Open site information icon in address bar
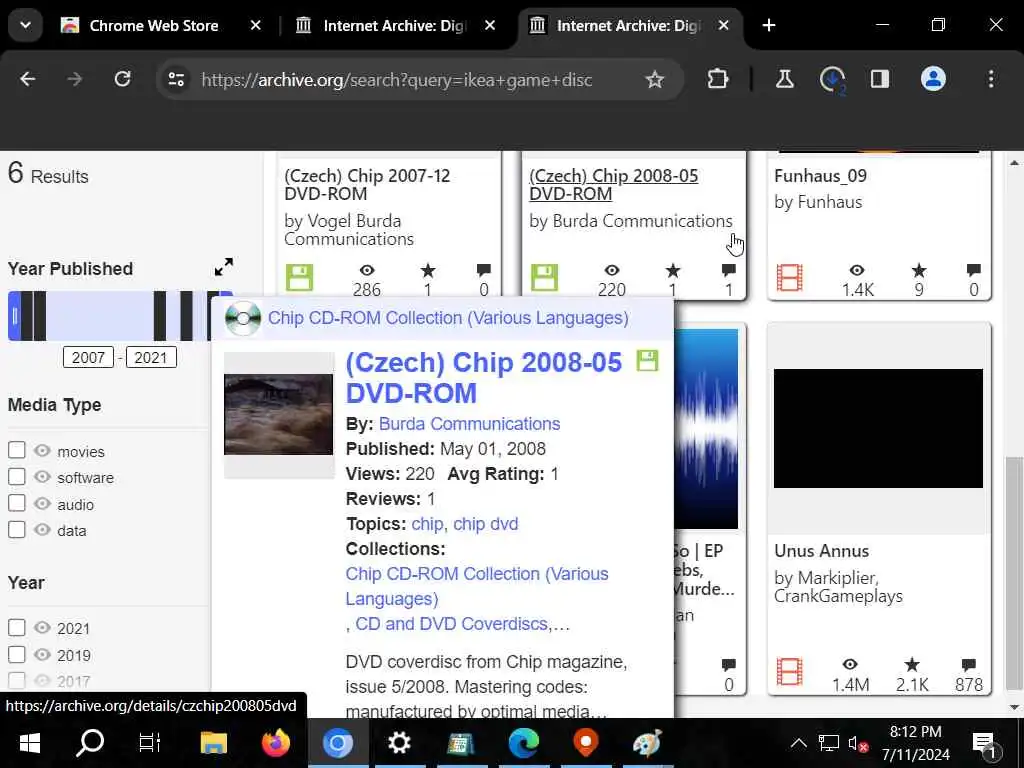This screenshot has width=1024, height=768. [176, 80]
